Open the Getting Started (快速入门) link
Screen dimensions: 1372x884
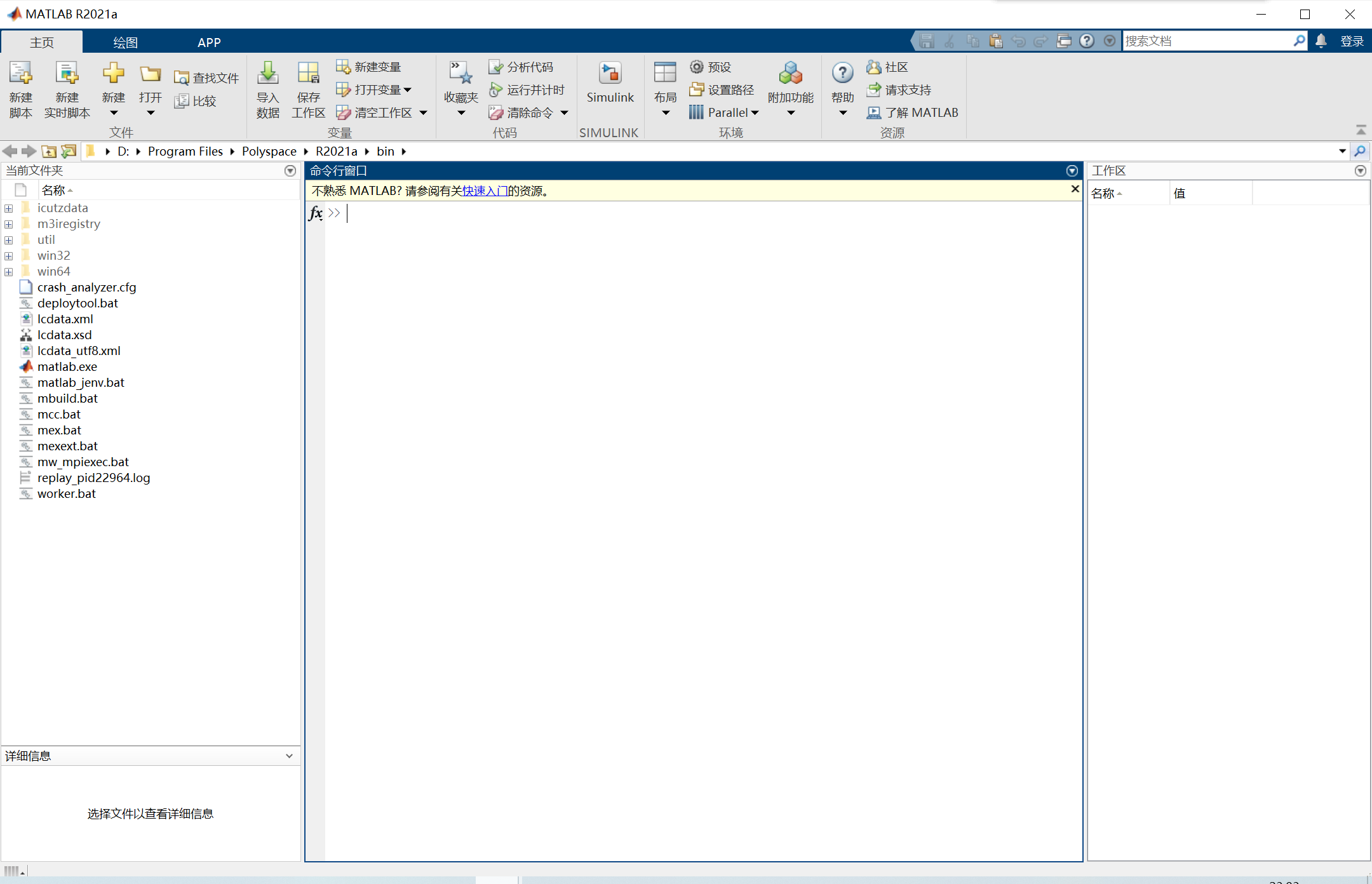(x=484, y=191)
